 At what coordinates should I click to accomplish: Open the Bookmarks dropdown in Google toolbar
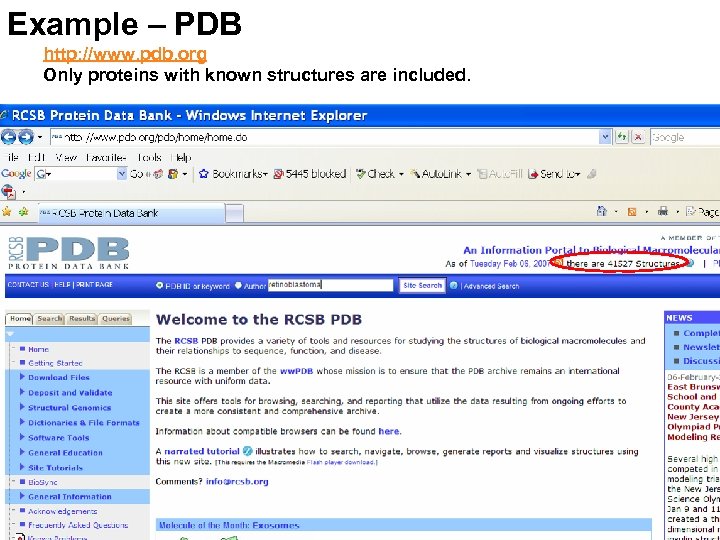click(265, 174)
